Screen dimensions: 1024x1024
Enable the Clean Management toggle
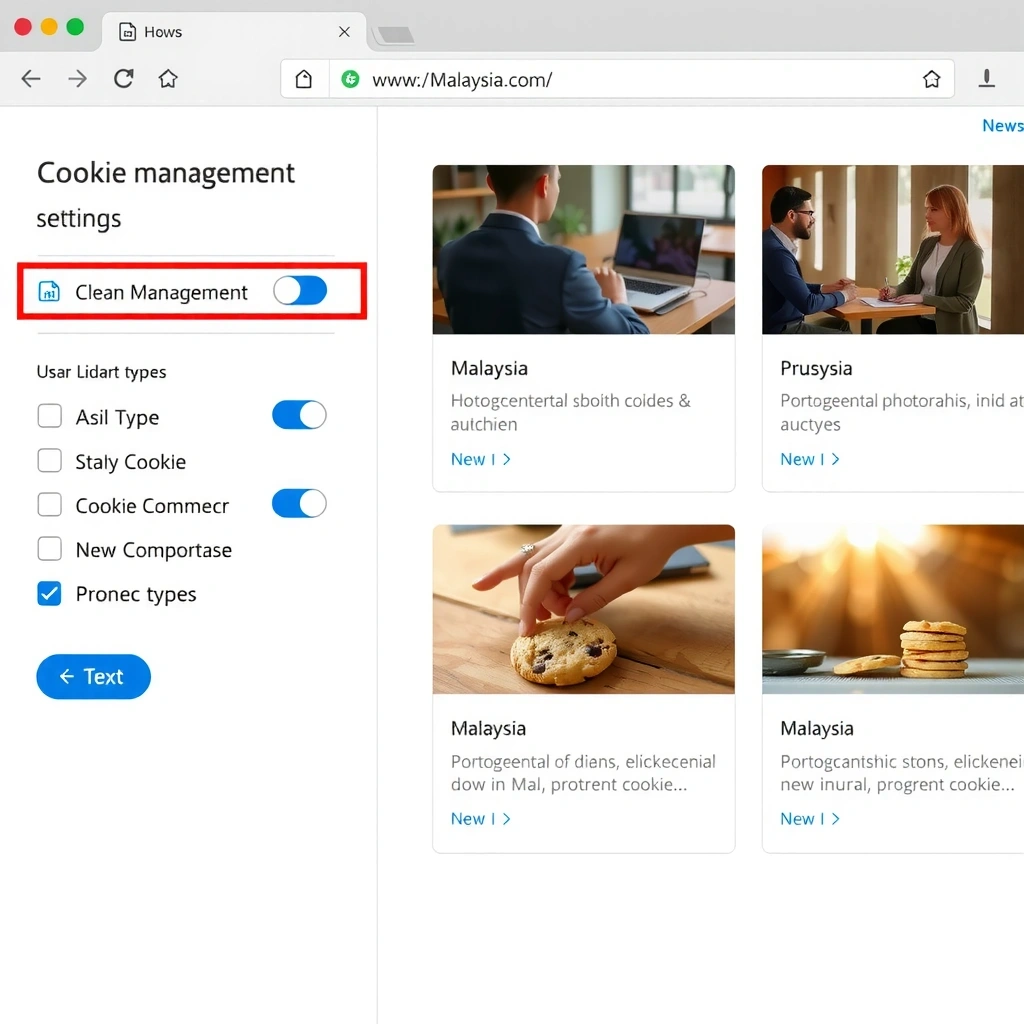pos(299,290)
